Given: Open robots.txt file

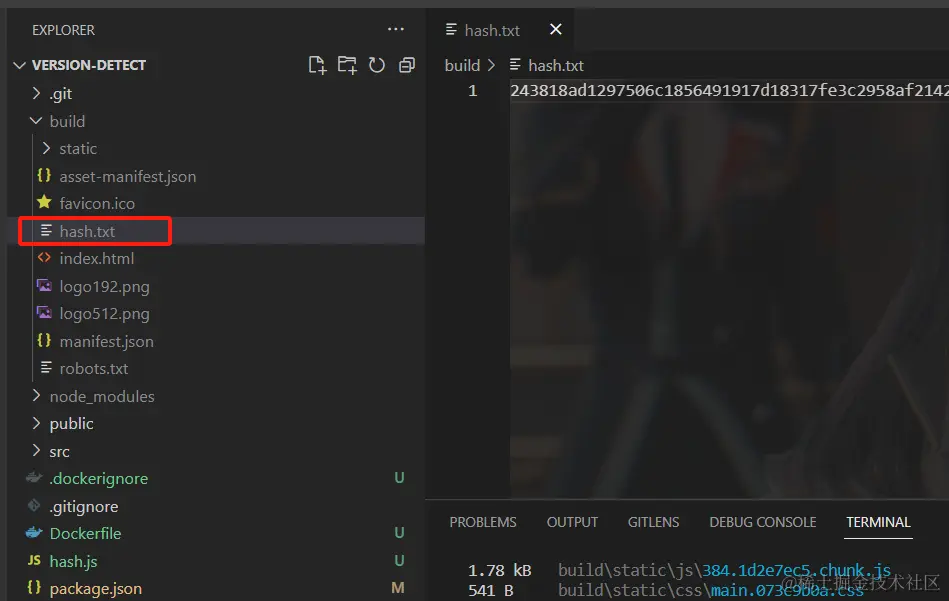Looking at the screenshot, I should 94,369.
